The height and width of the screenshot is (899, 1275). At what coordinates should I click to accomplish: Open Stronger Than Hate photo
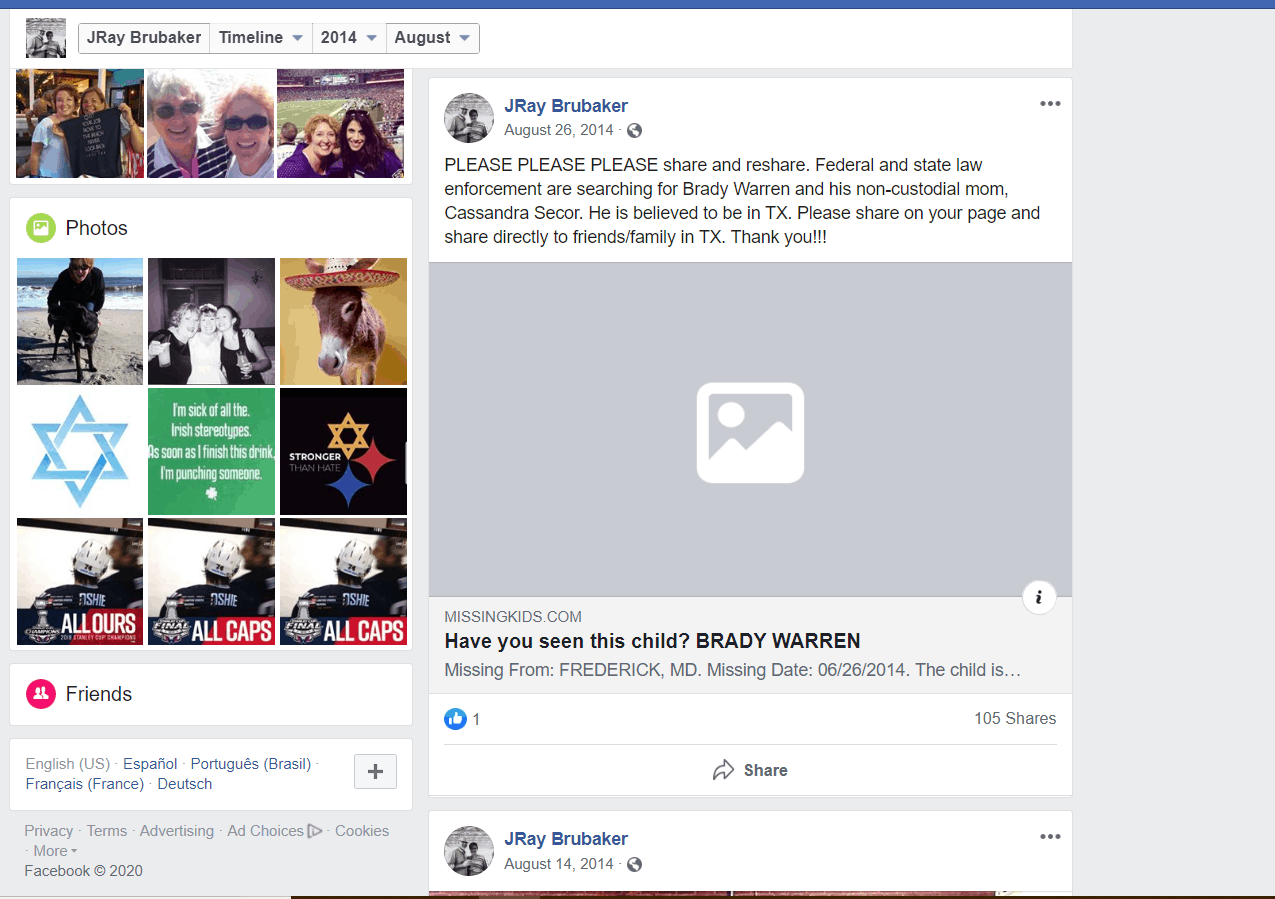(343, 451)
